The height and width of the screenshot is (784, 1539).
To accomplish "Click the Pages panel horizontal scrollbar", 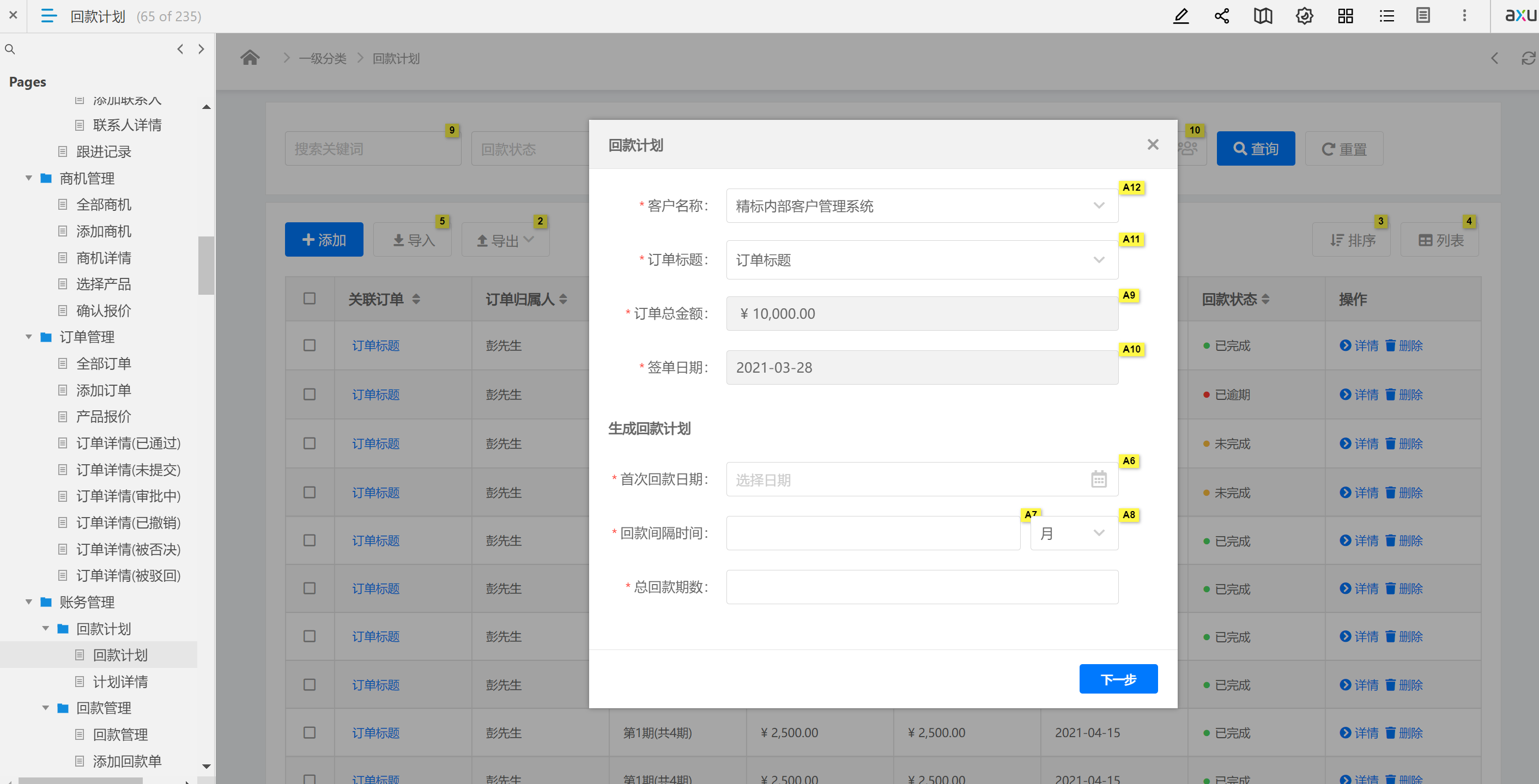I will click(x=81, y=780).
